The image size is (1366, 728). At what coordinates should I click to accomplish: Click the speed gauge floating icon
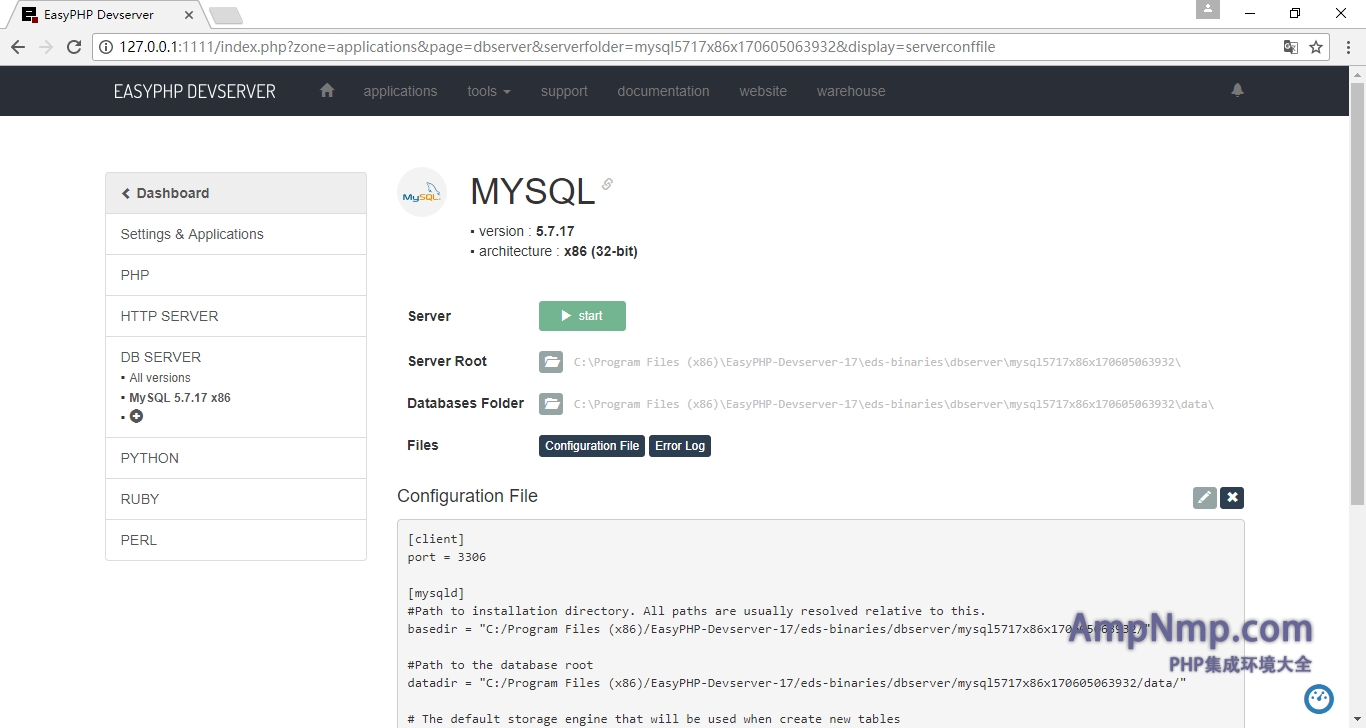point(1319,698)
